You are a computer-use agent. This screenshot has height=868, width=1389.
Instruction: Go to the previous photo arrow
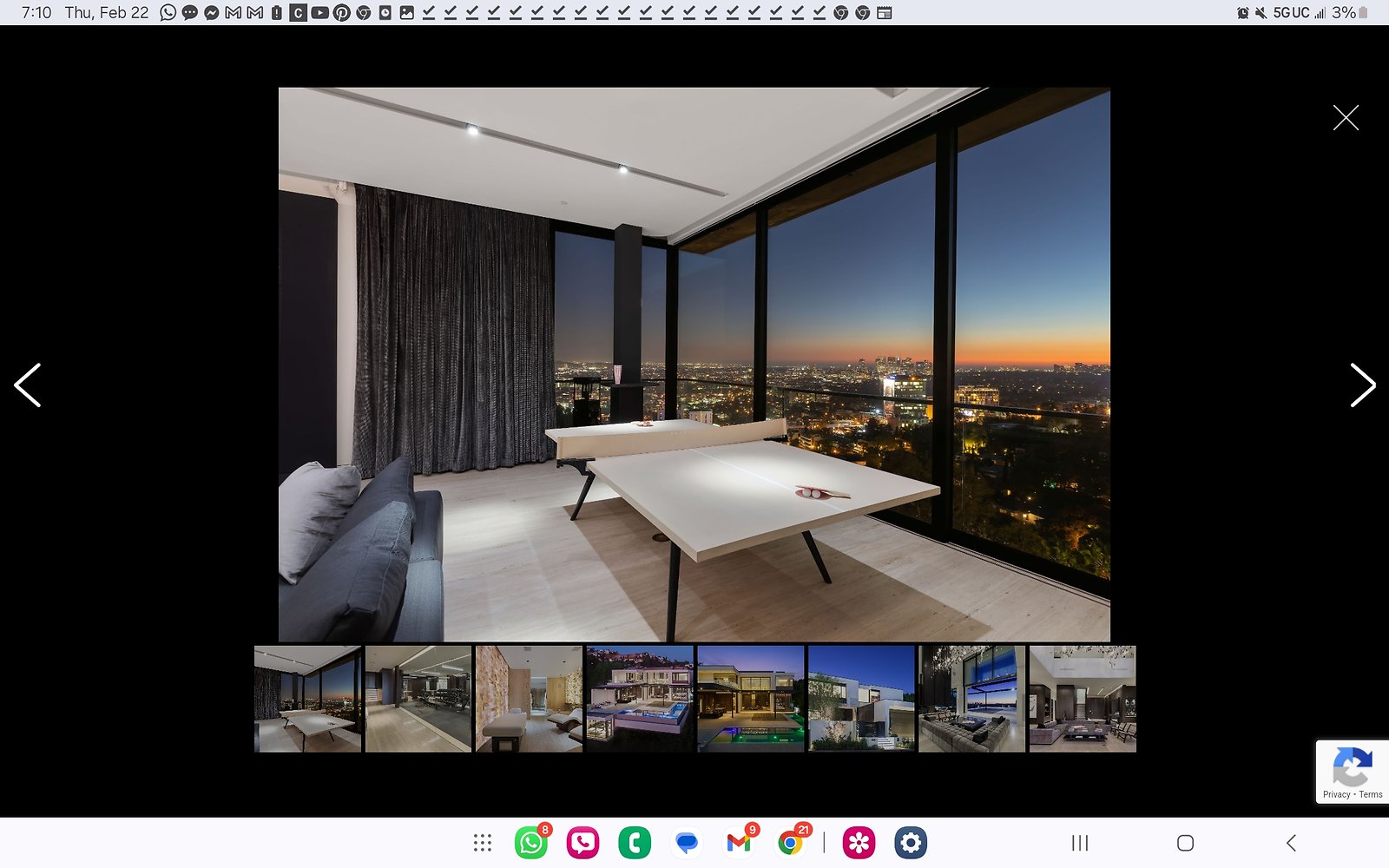coord(28,385)
